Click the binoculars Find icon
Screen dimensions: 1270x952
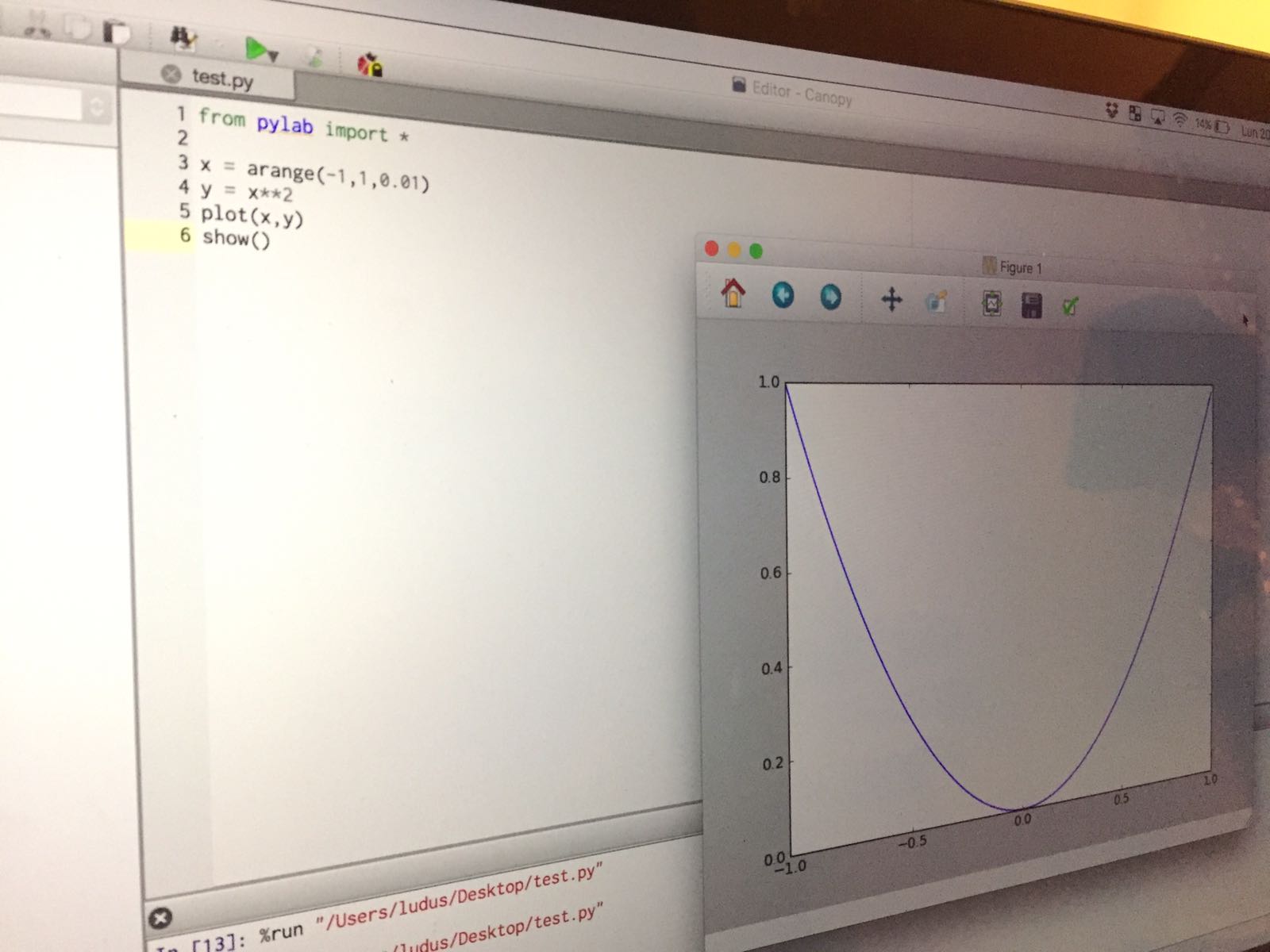(x=183, y=38)
